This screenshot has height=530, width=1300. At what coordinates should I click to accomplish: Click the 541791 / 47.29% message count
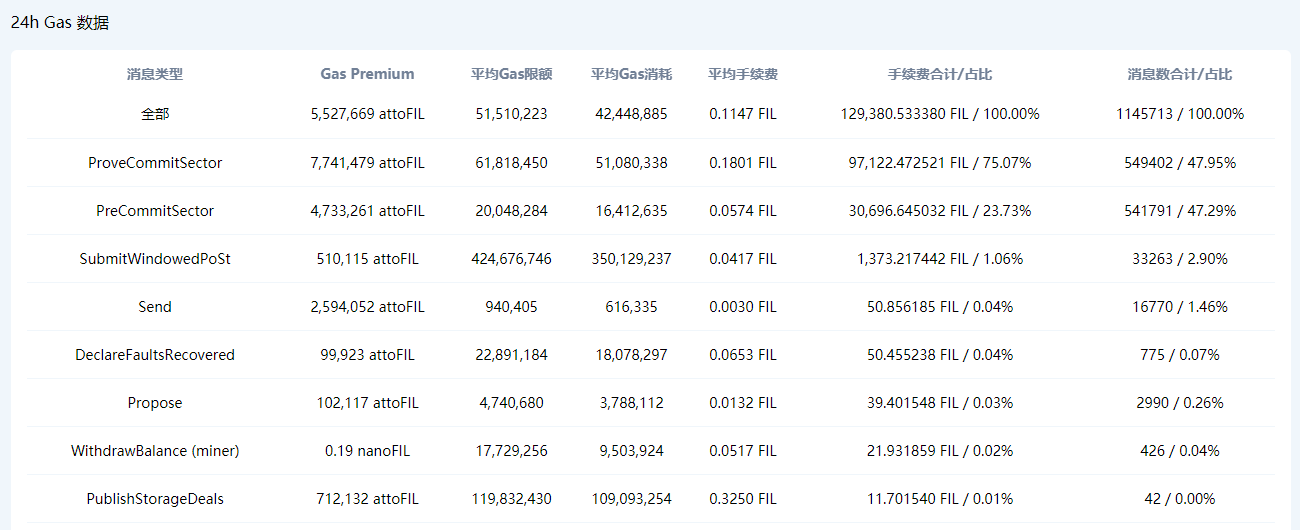(1180, 210)
